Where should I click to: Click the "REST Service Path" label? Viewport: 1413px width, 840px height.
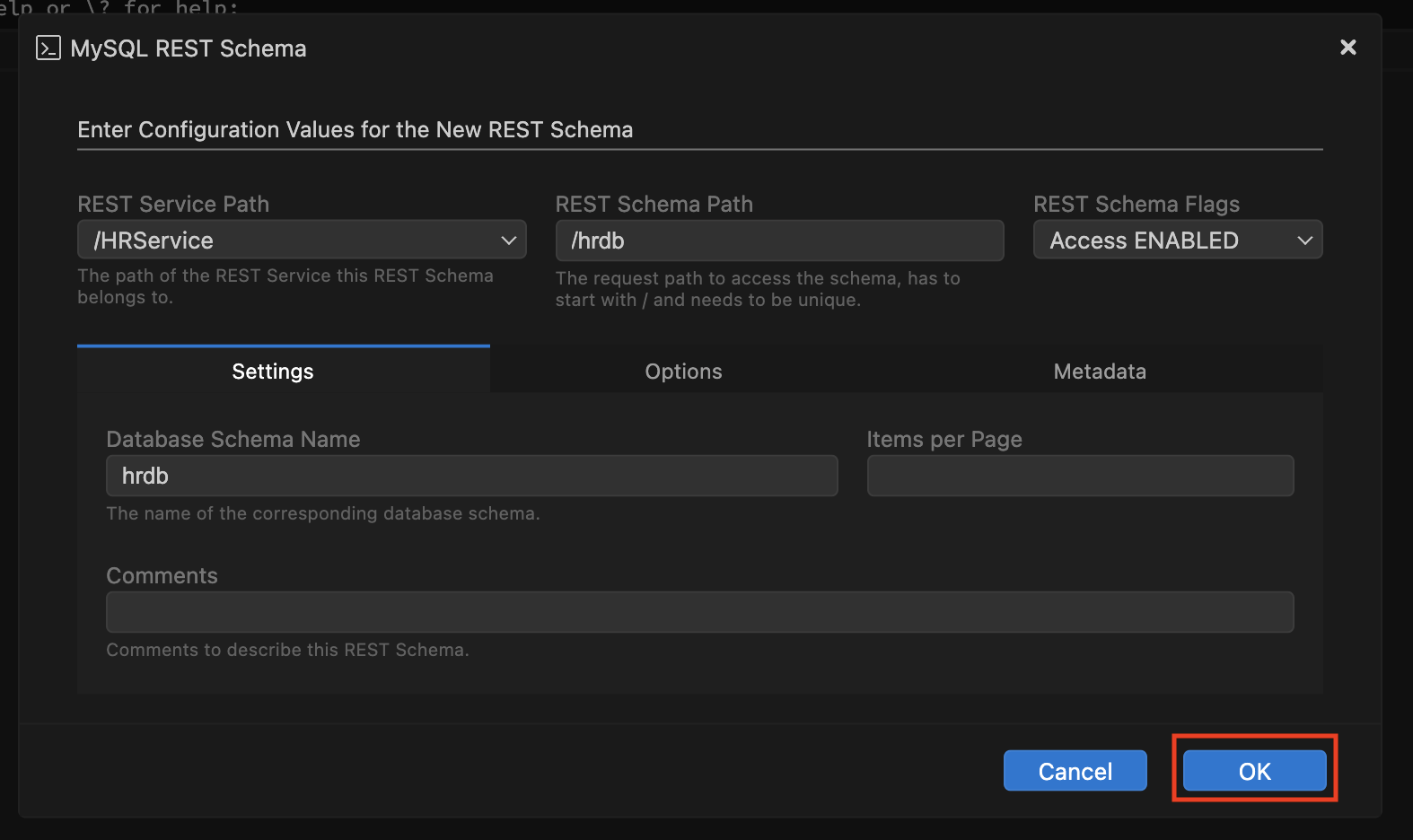coord(173,205)
